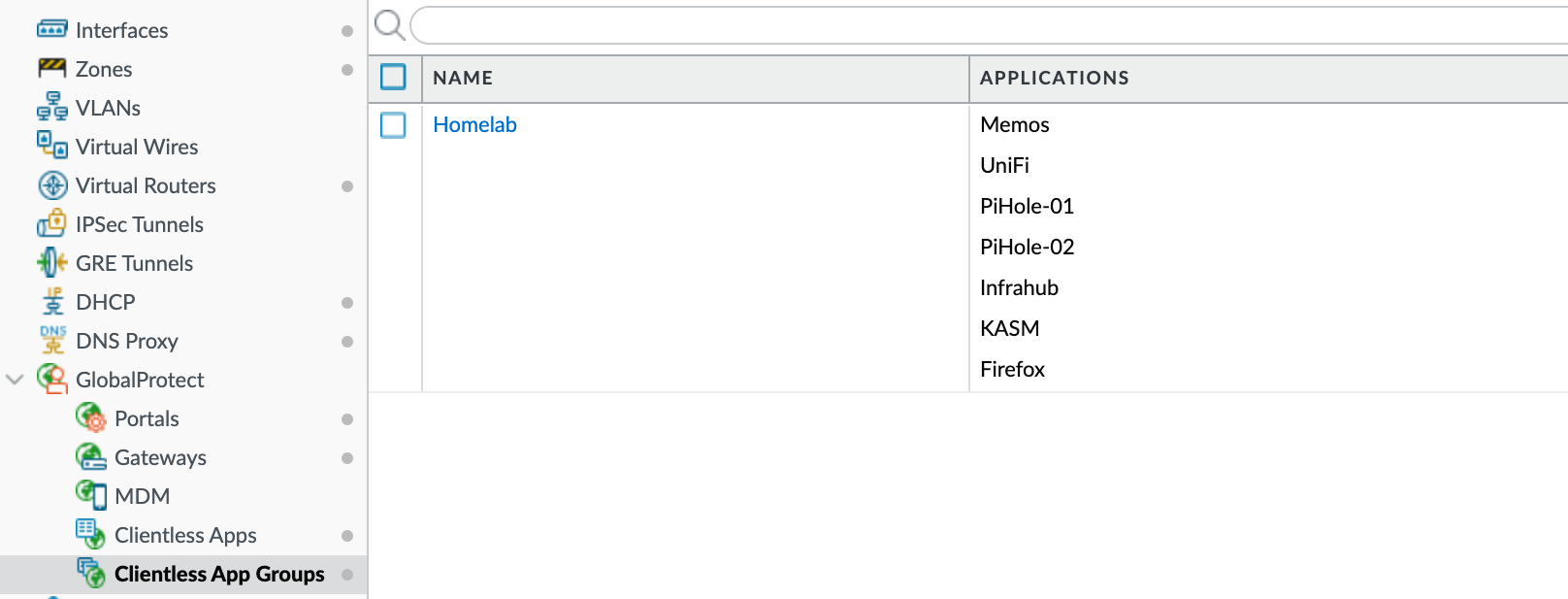Select IPSec Tunnels
The image size is (1568, 599).
pos(140,225)
